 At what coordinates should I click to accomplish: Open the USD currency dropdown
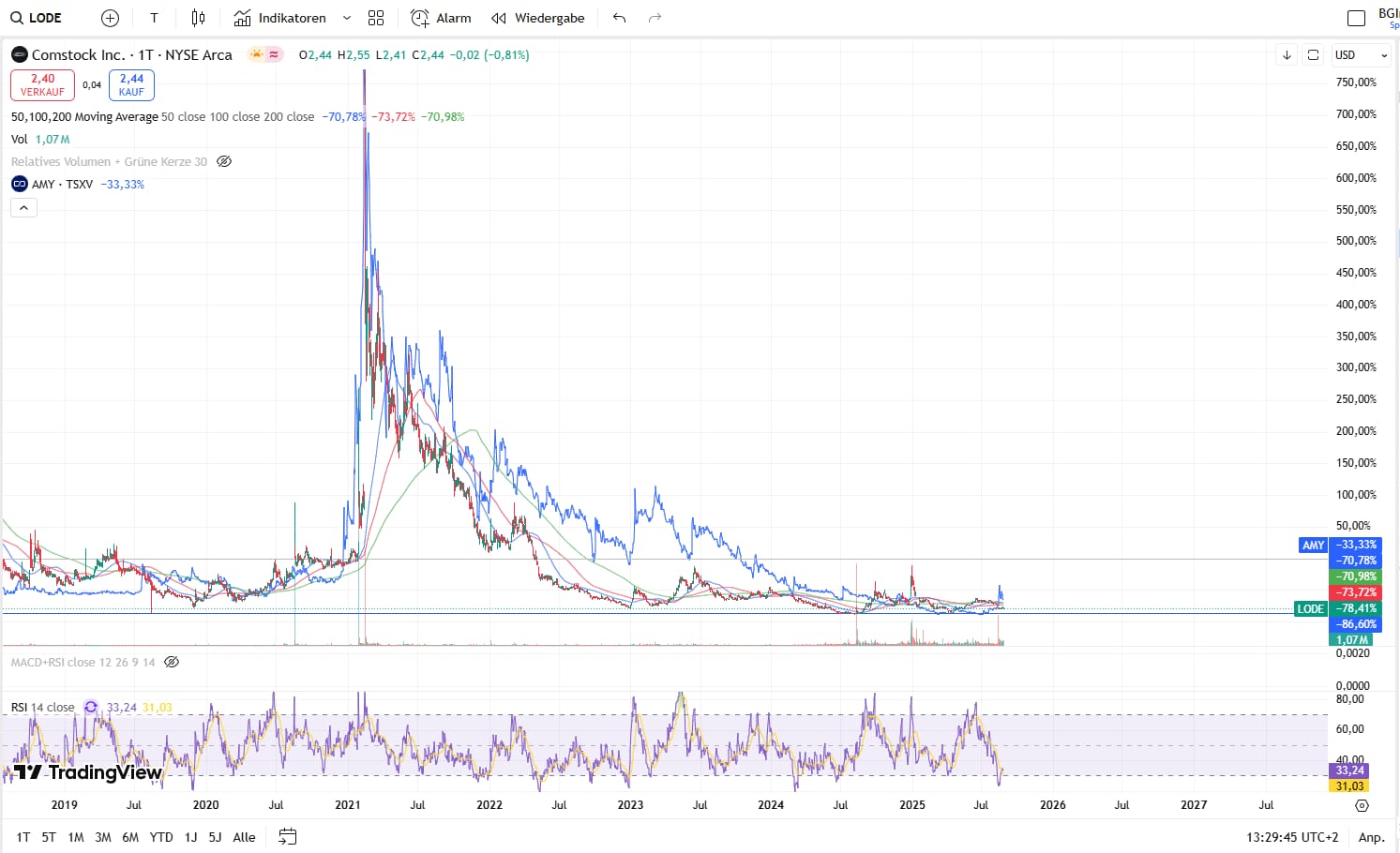click(x=1362, y=55)
